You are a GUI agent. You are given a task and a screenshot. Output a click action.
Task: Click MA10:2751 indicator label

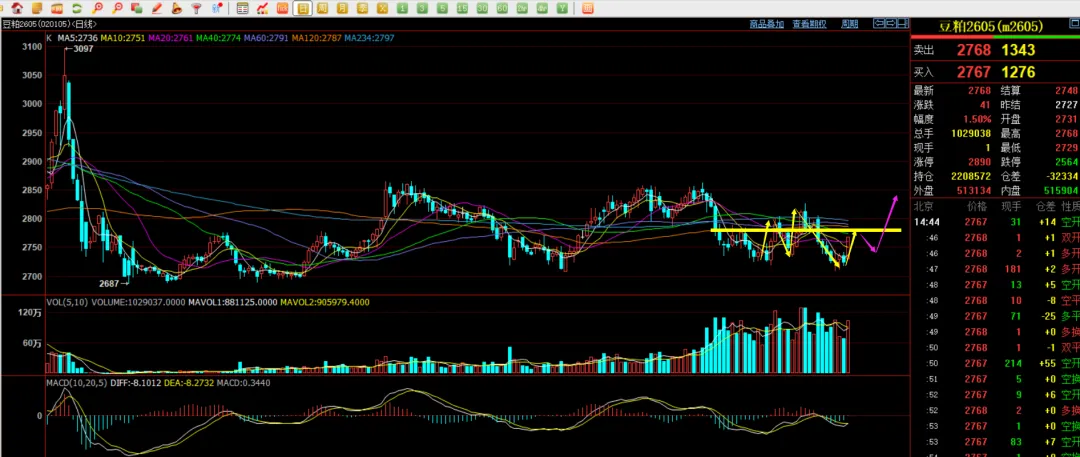pyautogui.click(x=123, y=38)
